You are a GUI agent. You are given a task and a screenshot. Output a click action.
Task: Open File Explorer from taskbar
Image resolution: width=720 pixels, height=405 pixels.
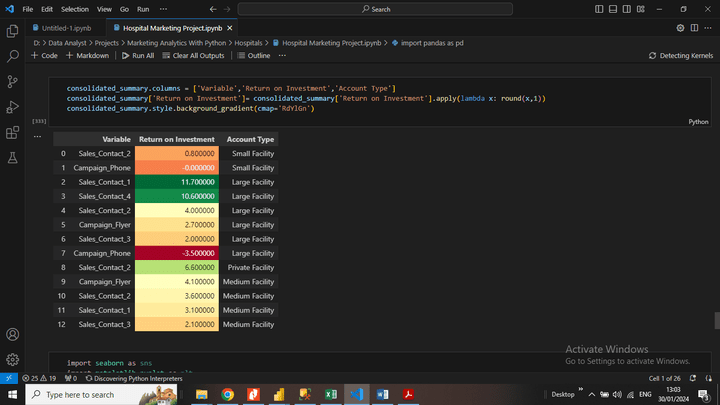[x=202, y=394]
